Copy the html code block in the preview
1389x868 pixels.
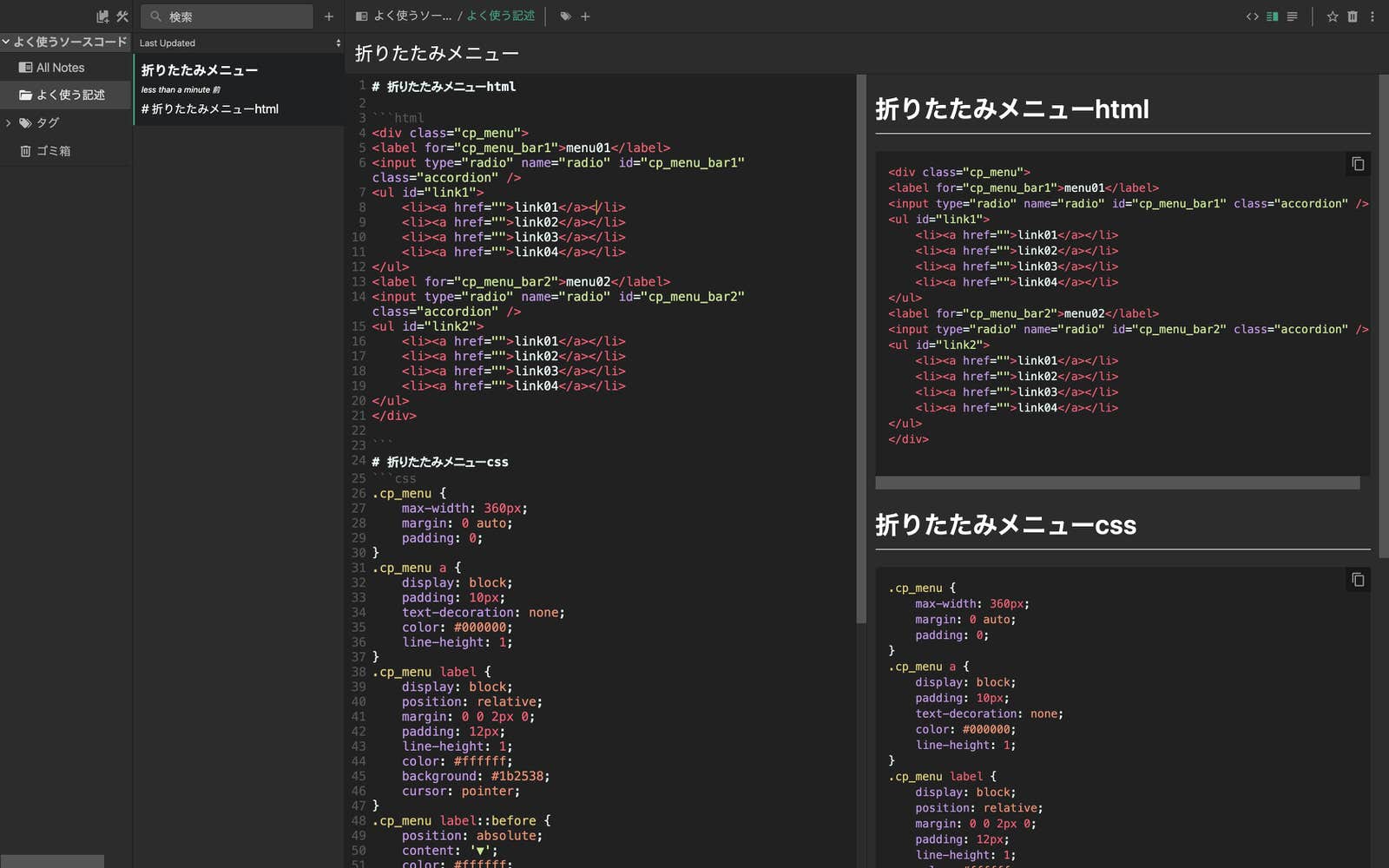tap(1359, 164)
